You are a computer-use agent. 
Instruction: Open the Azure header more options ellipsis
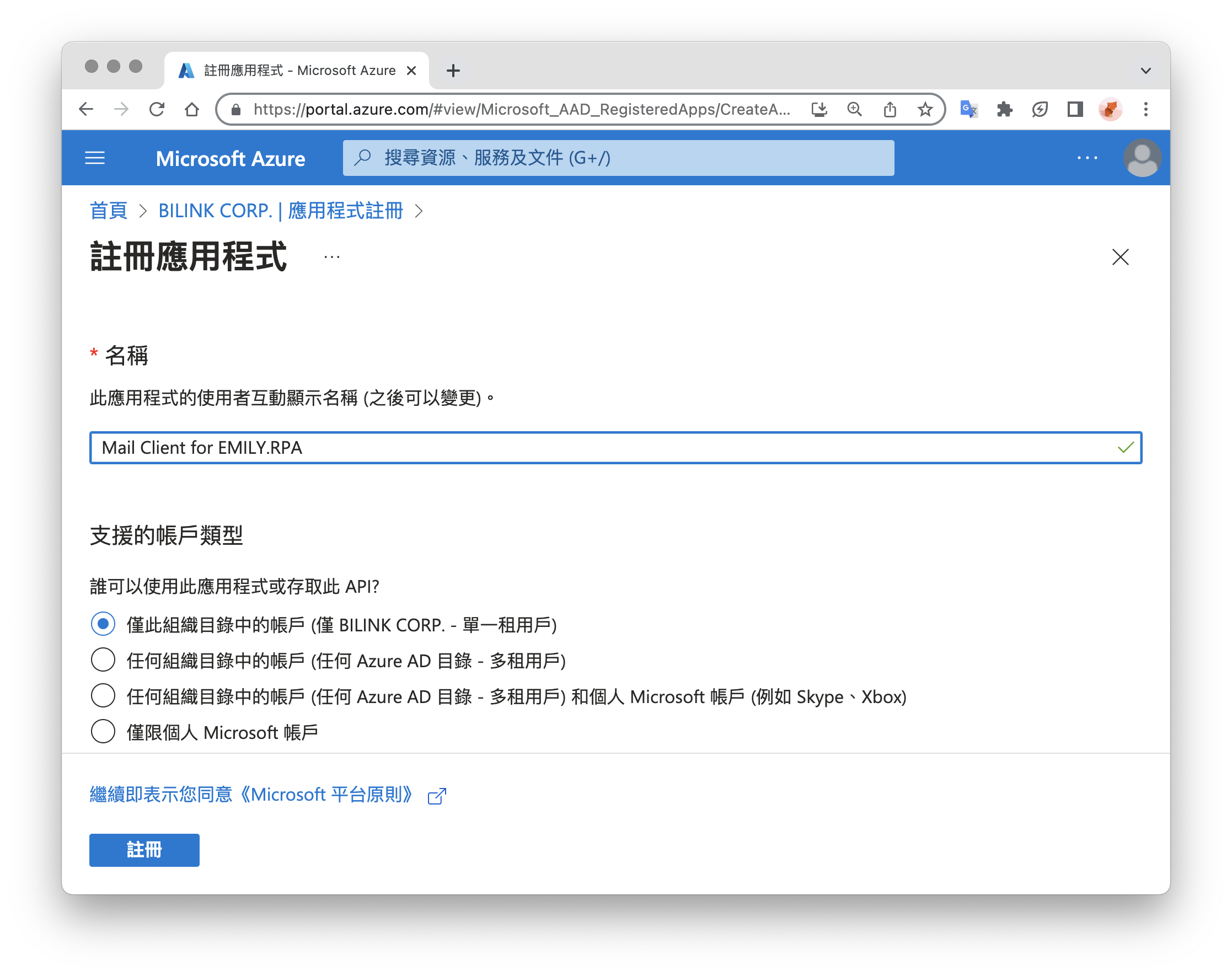tap(1087, 158)
